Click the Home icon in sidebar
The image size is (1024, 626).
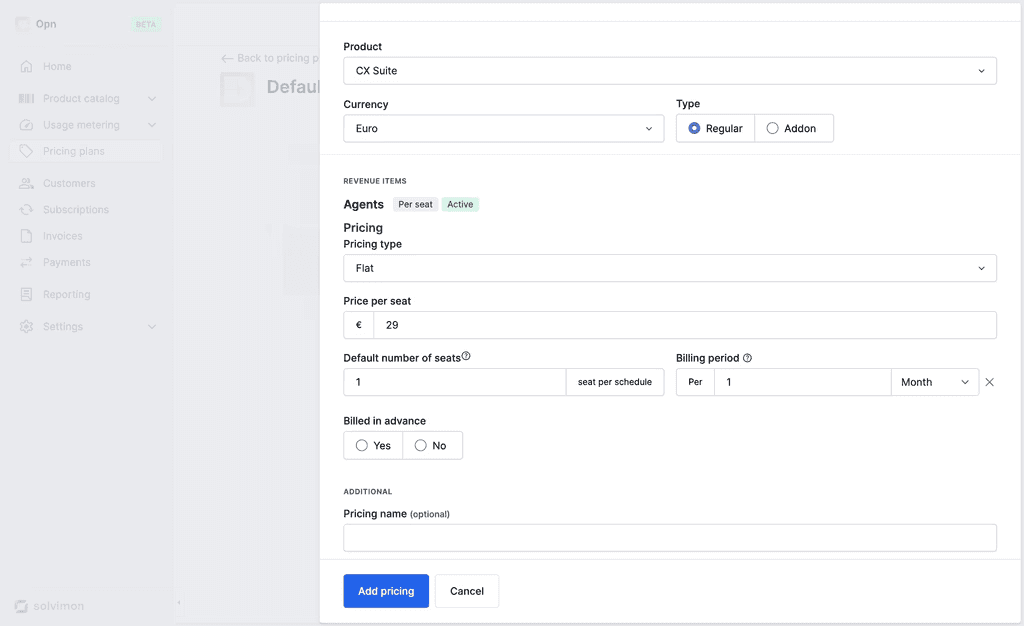(26, 67)
